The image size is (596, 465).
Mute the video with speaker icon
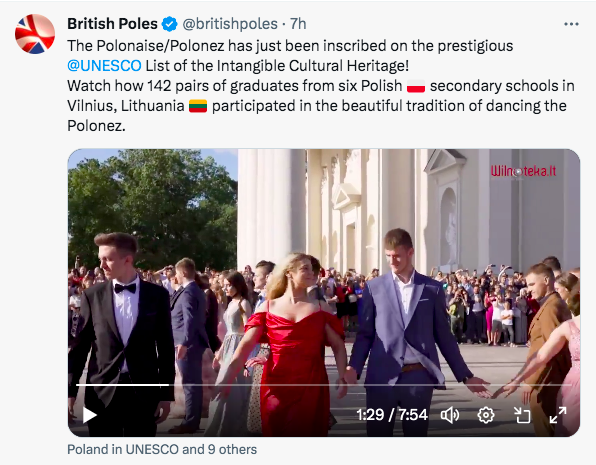pos(450,415)
